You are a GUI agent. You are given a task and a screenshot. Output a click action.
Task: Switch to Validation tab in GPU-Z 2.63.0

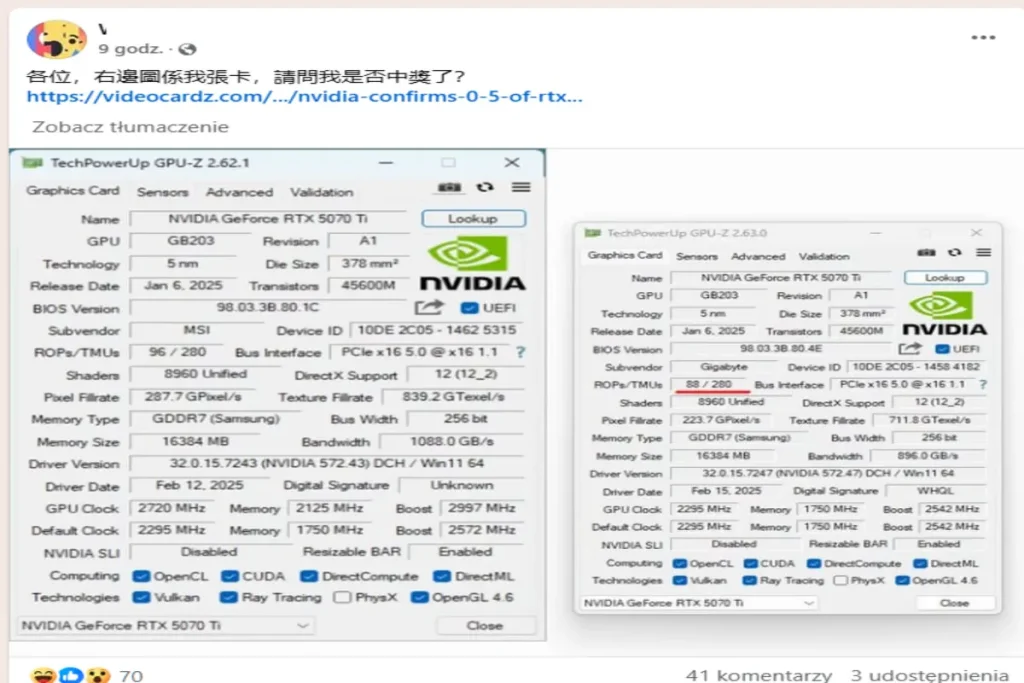(824, 257)
